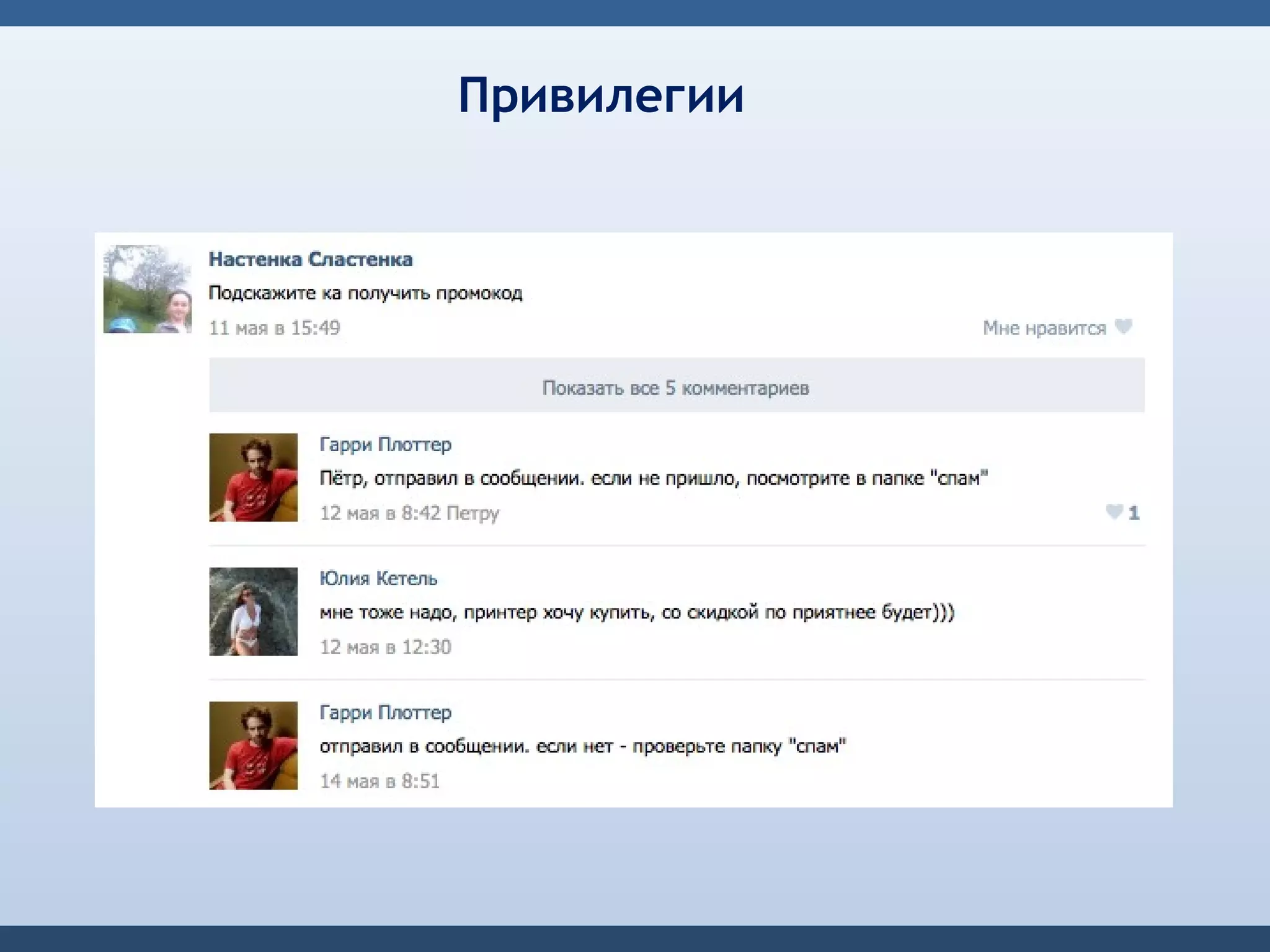Click the slide title Привилегии
The width and height of the screenshot is (1270, 952).
pyautogui.click(x=601, y=95)
